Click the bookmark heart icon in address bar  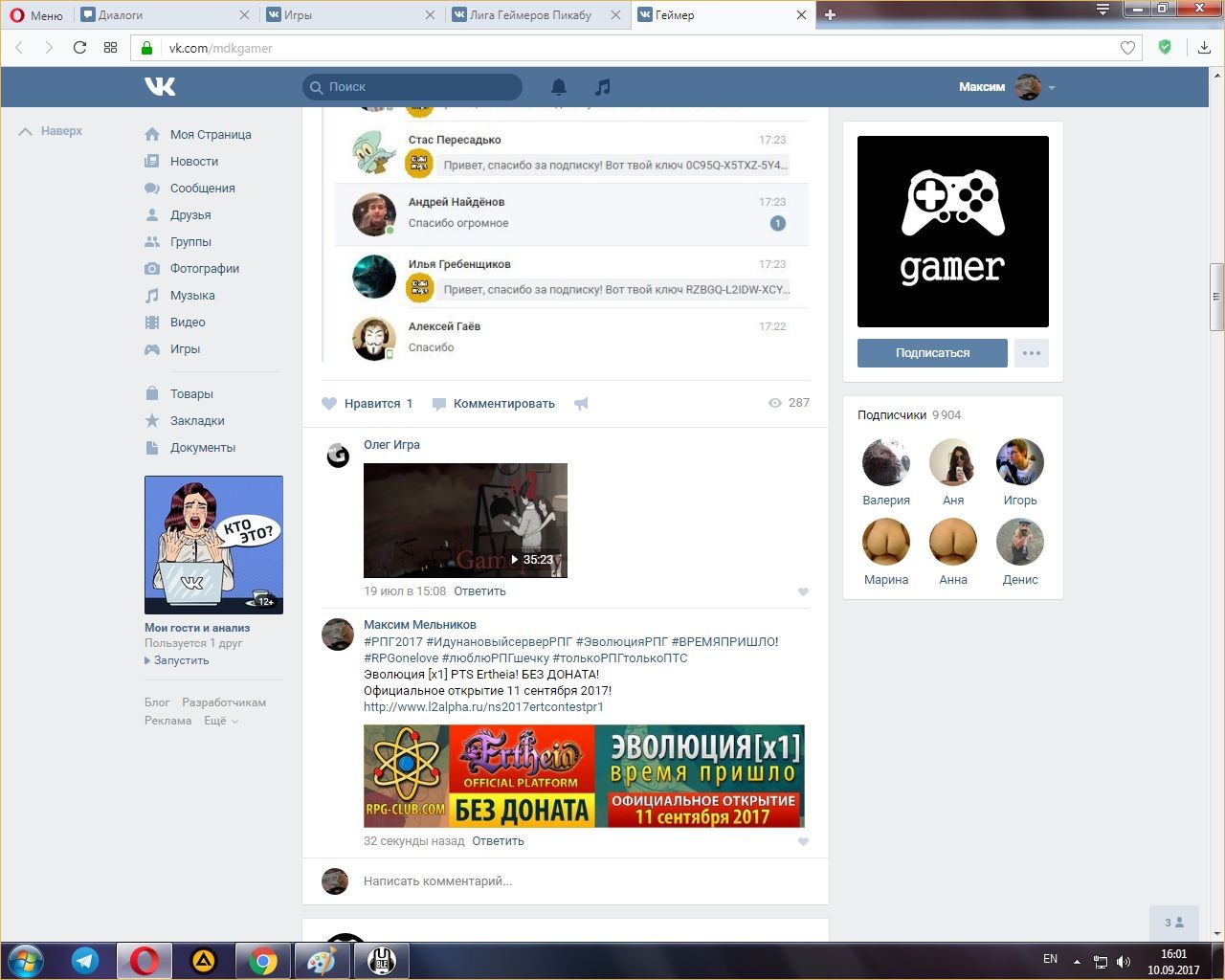tap(1127, 48)
